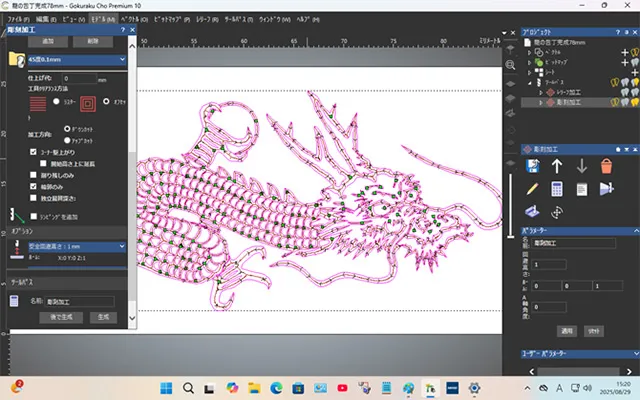
Task: Click the 適用 button in parameters
Action: [566, 329]
